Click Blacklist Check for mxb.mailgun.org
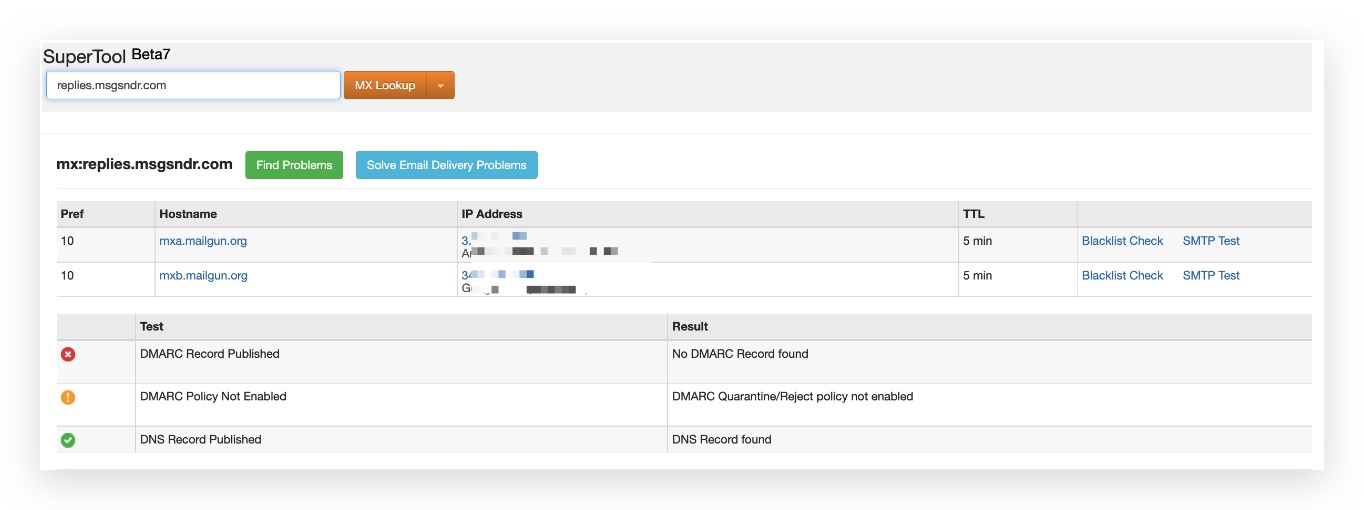Screen dimensions: 1364x510 click(x=1122, y=276)
